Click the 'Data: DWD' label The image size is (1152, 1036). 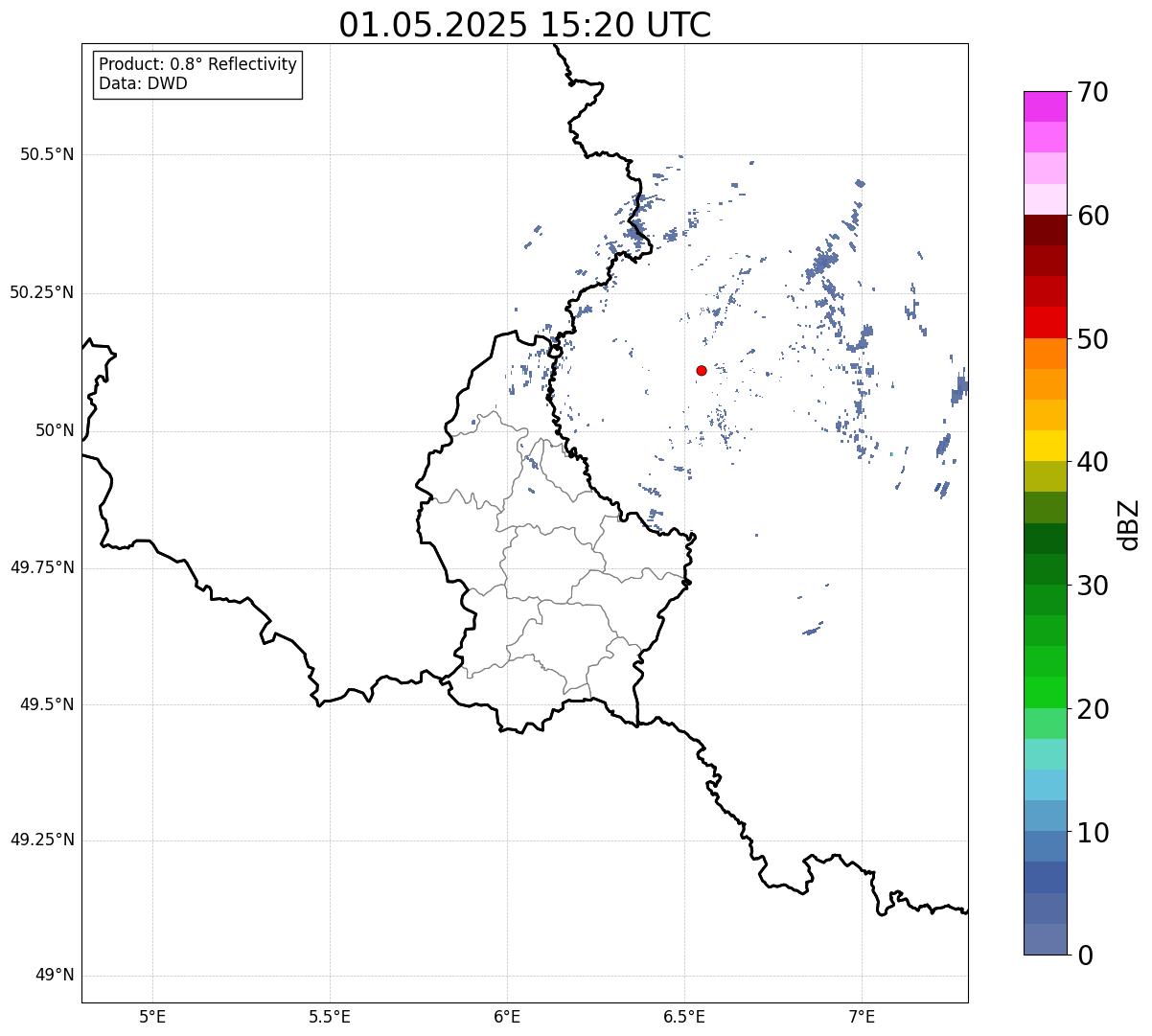click(x=143, y=83)
